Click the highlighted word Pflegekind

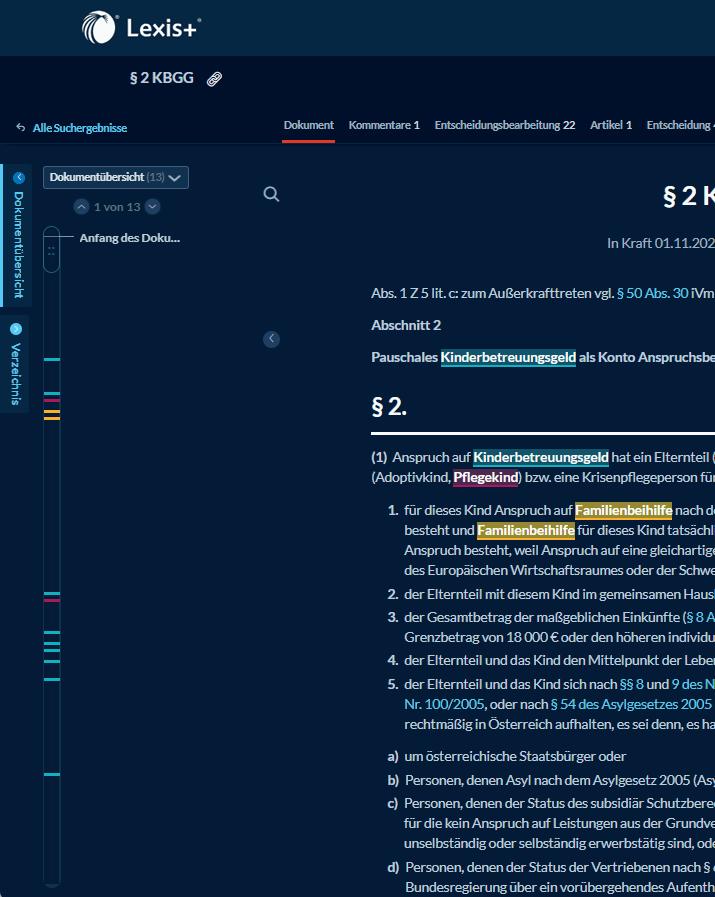pyautogui.click(x=486, y=478)
